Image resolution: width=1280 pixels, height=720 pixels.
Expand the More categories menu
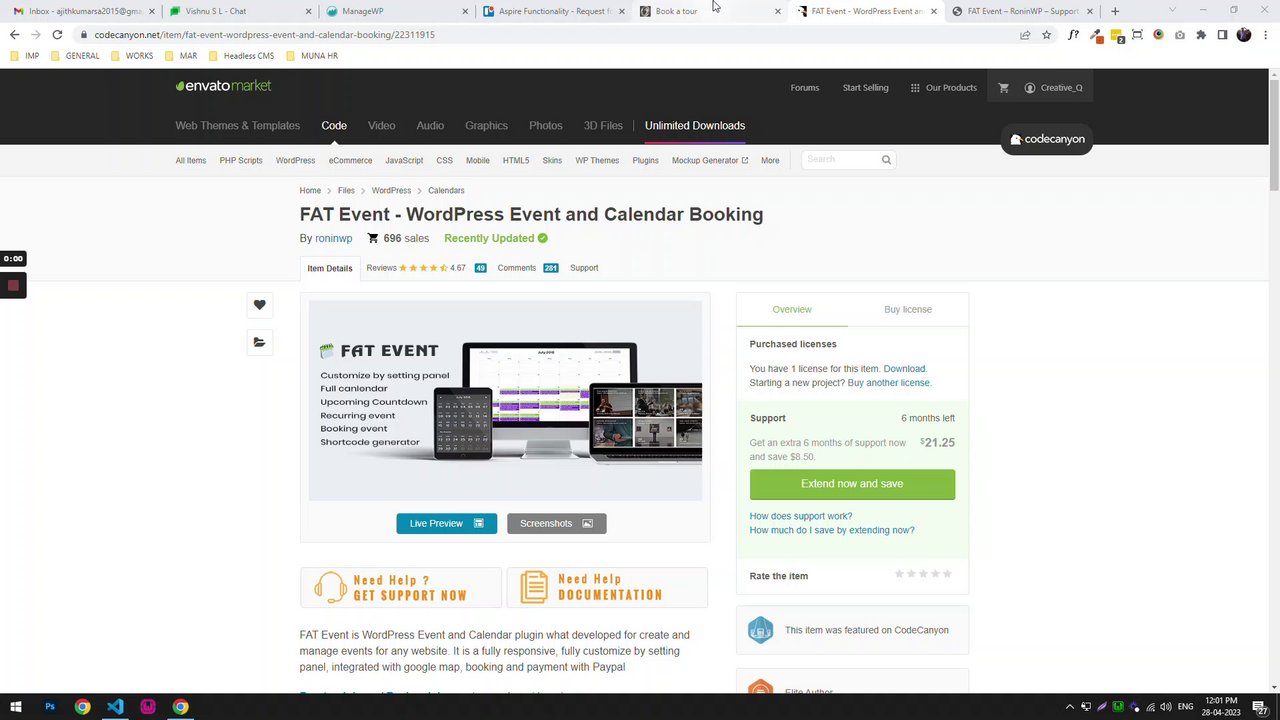pos(770,160)
